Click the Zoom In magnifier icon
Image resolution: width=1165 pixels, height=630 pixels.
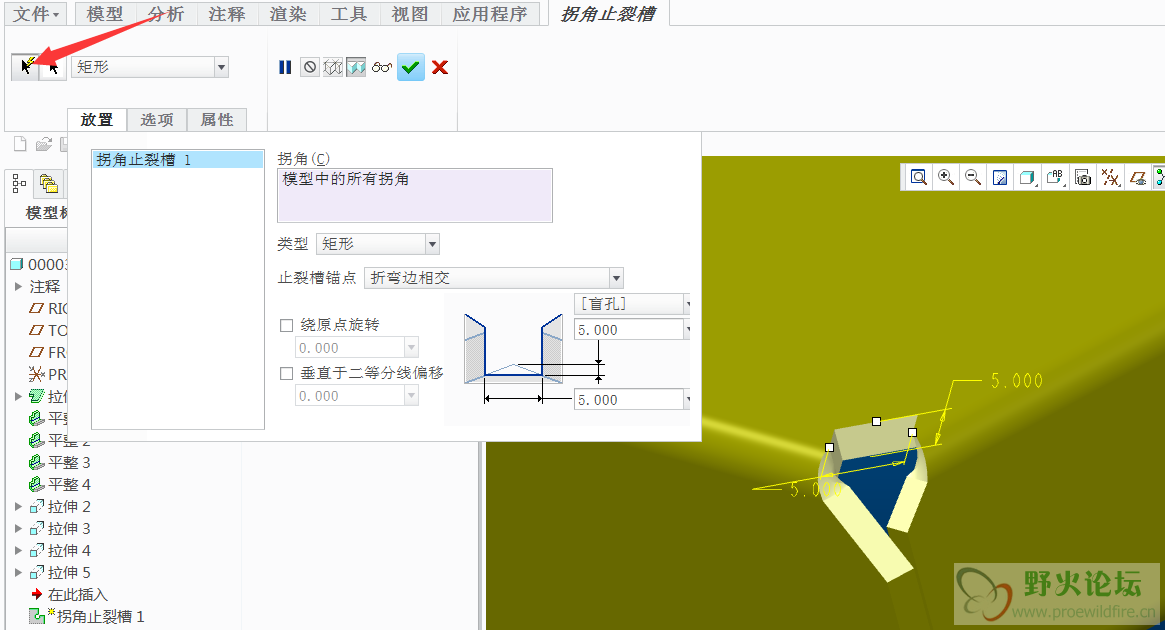[946, 178]
